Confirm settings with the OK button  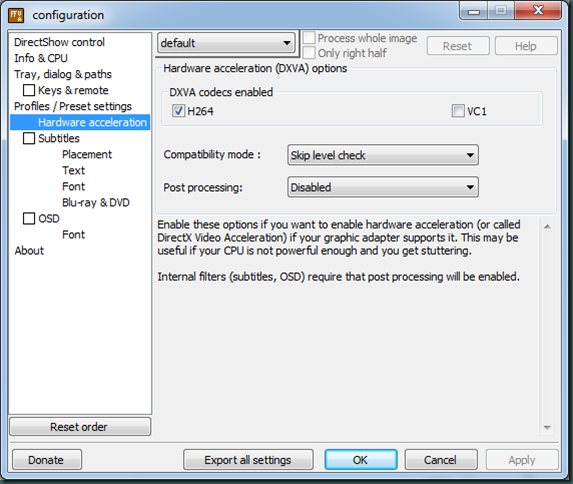361,460
